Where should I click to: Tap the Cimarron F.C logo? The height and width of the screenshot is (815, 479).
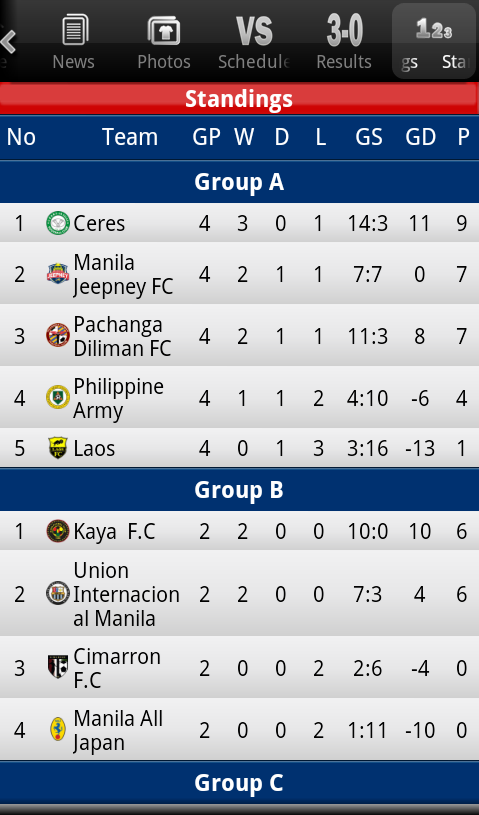click(58, 667)
